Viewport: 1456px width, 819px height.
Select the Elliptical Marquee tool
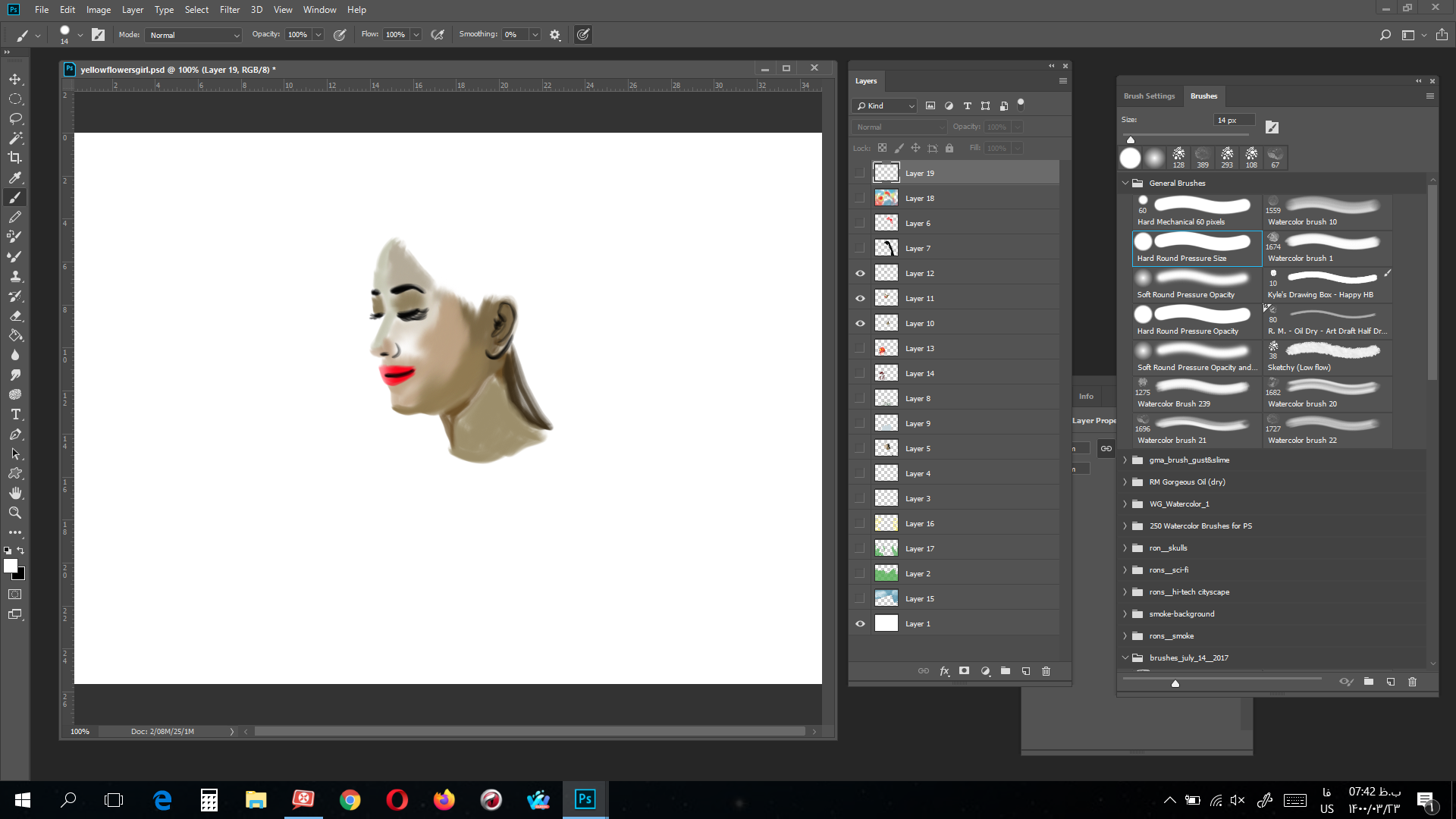click(x=15, y=99)
